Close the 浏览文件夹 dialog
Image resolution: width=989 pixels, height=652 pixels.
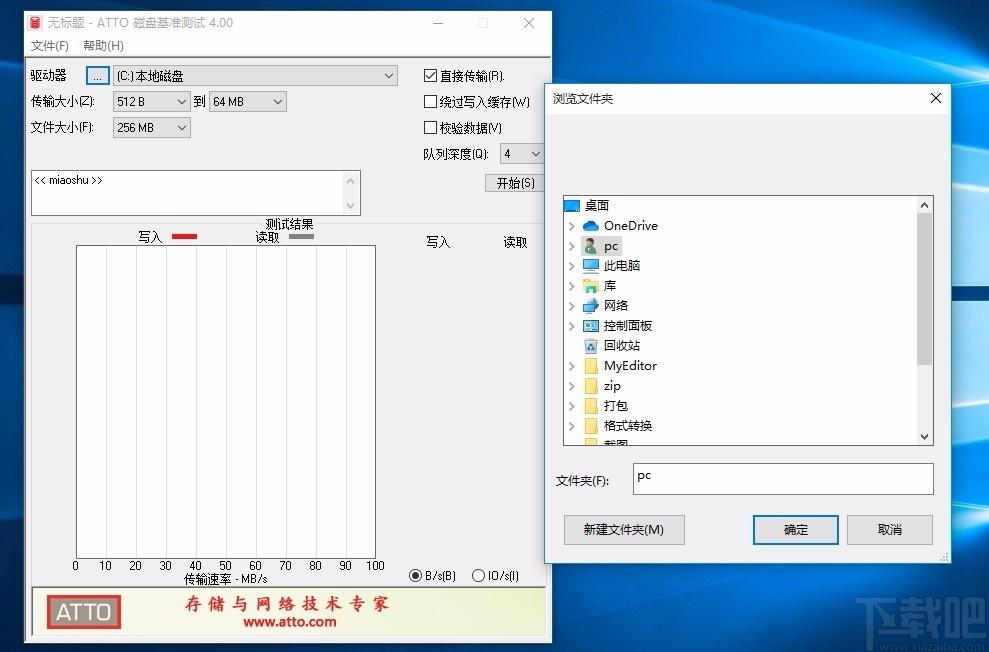(x=935, y=98)
